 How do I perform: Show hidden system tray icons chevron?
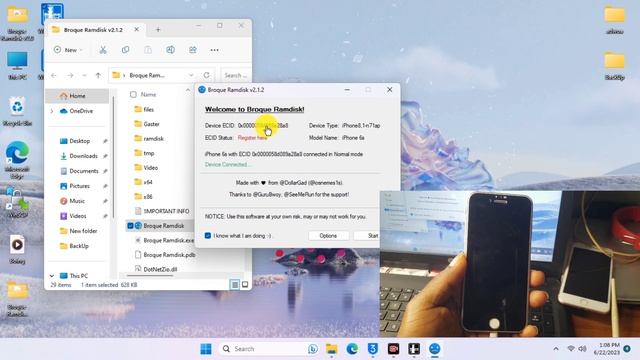556,349
